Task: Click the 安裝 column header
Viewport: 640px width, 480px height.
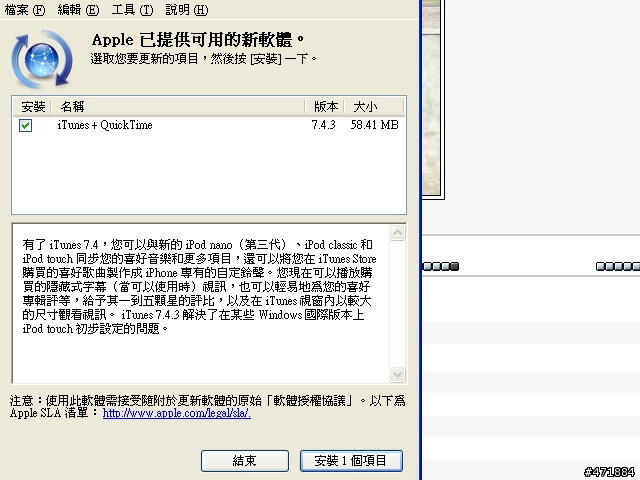Action: tap(33, 107)
